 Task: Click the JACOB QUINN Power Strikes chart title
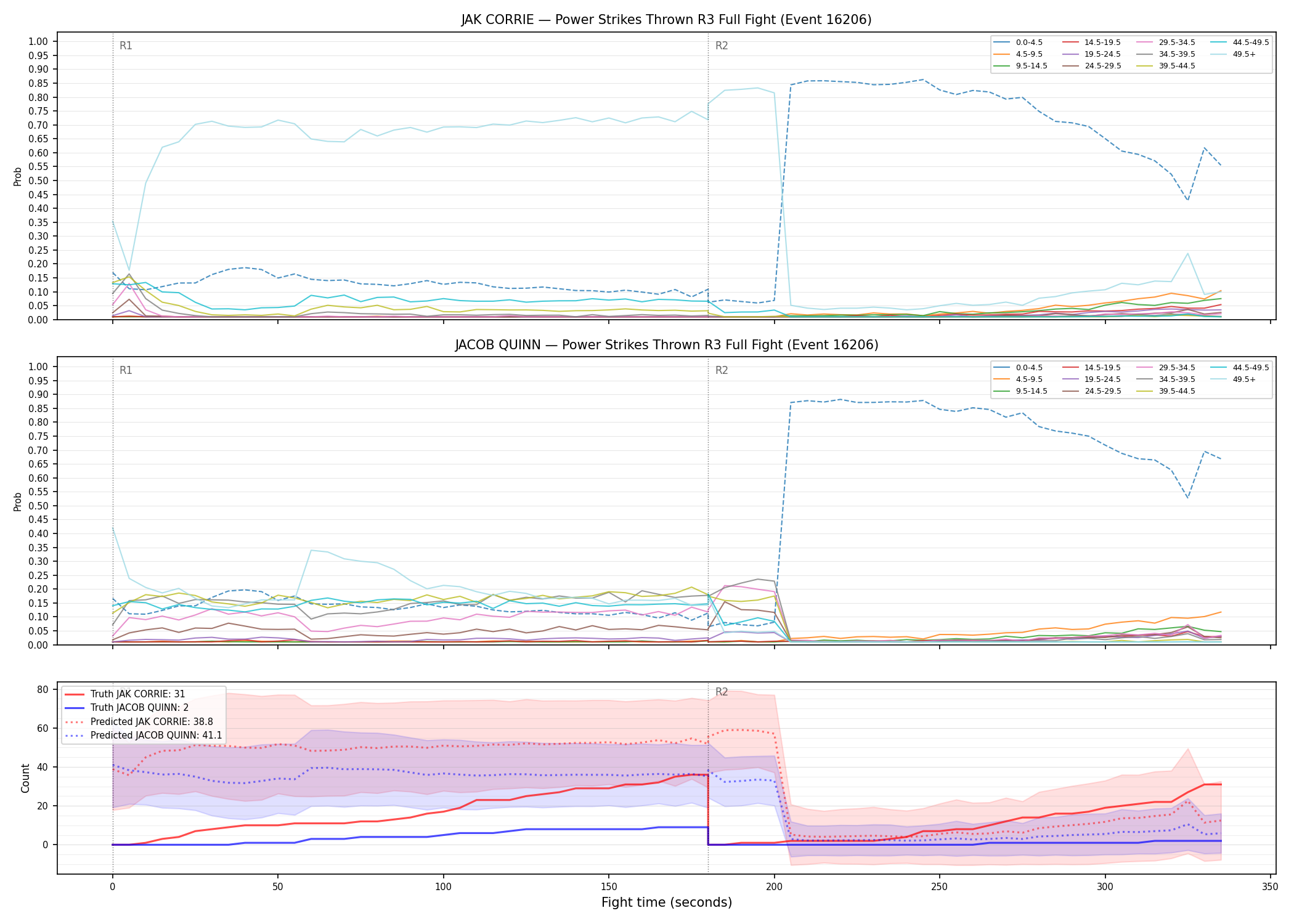[x=666, y=345]
